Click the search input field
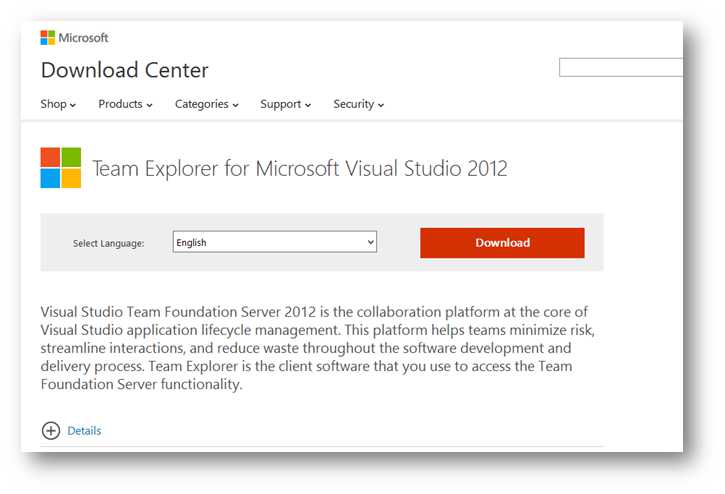Viewport: 725px width, 494px height. (621, 68)
